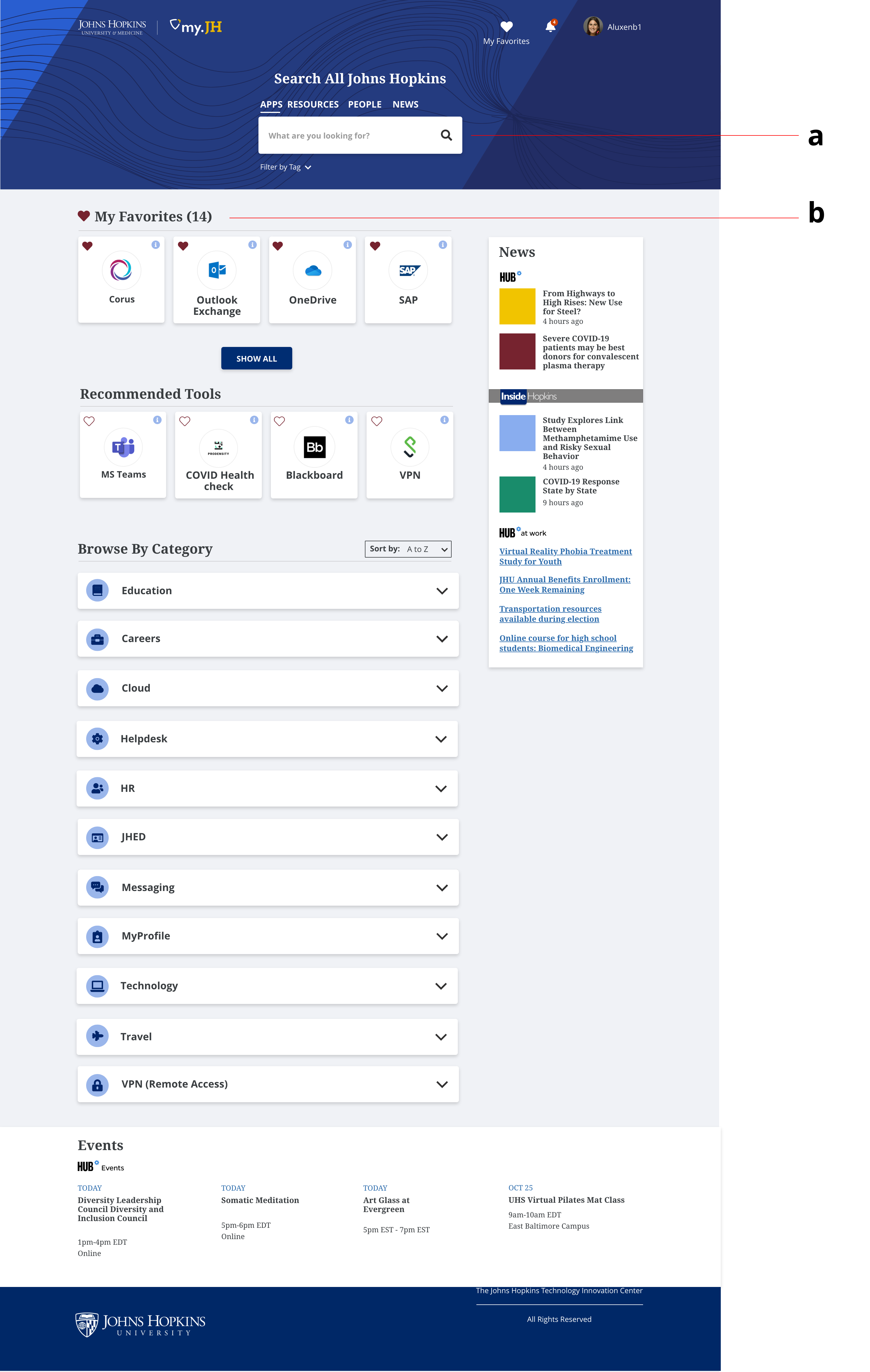Open JHU Annual Benefits Enrollment link

point(565,585)
